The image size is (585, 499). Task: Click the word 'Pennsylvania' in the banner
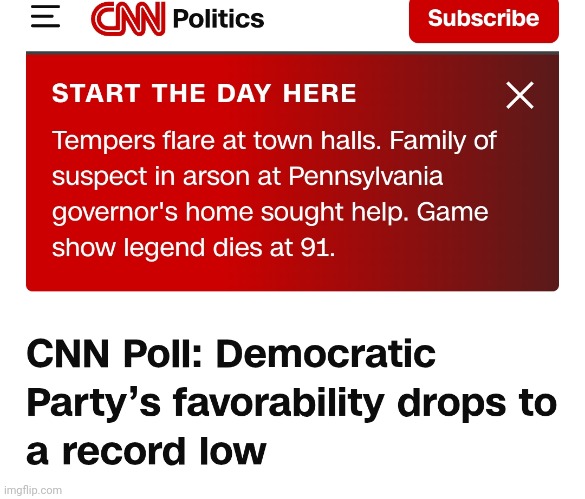[x=366, y=177]
